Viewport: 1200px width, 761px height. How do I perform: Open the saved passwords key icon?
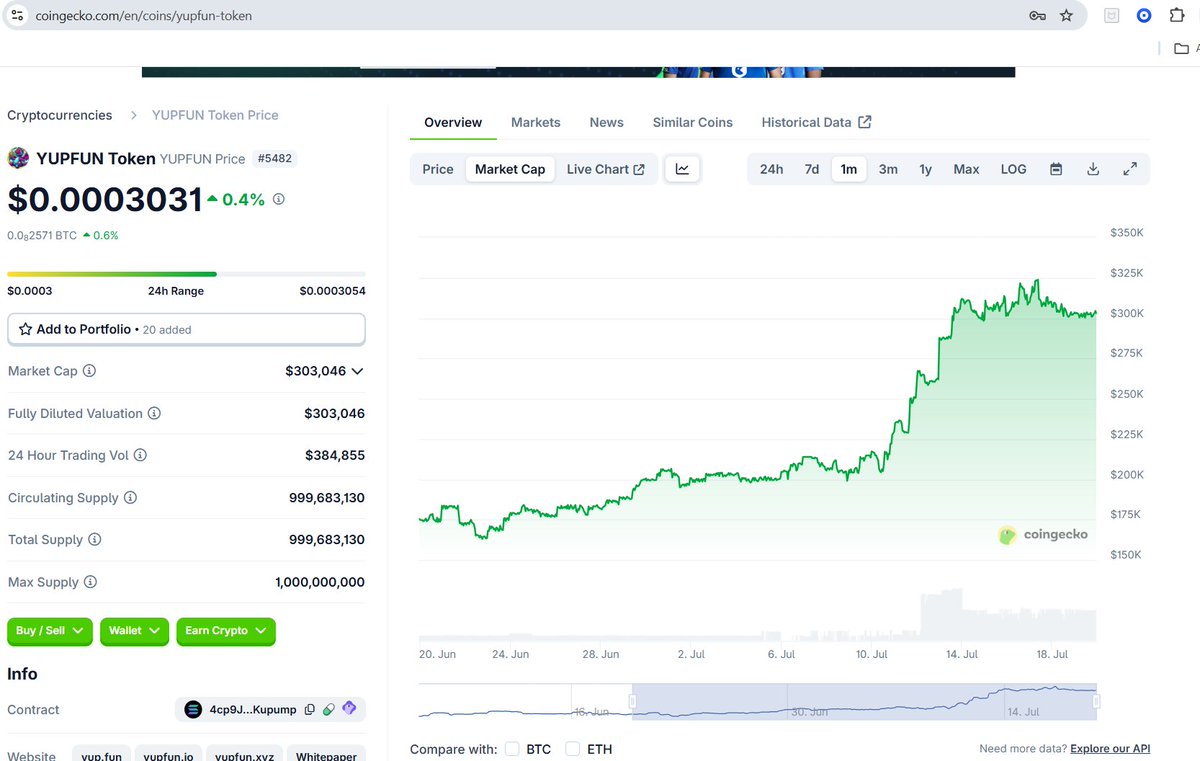point(1037,15)
